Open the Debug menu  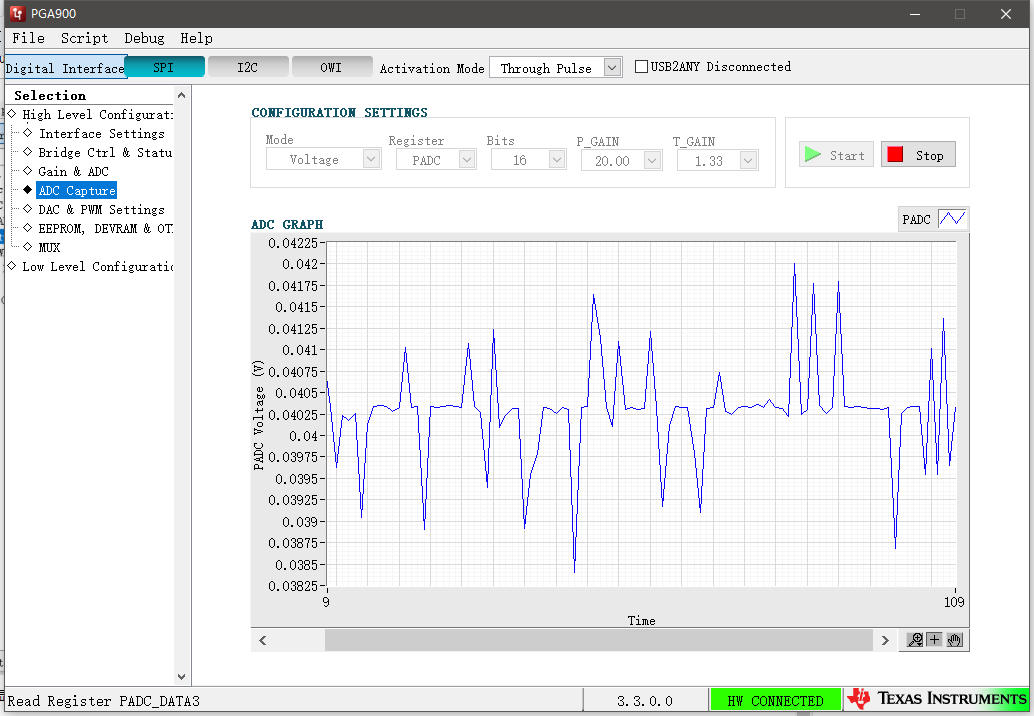pos(144,38)
